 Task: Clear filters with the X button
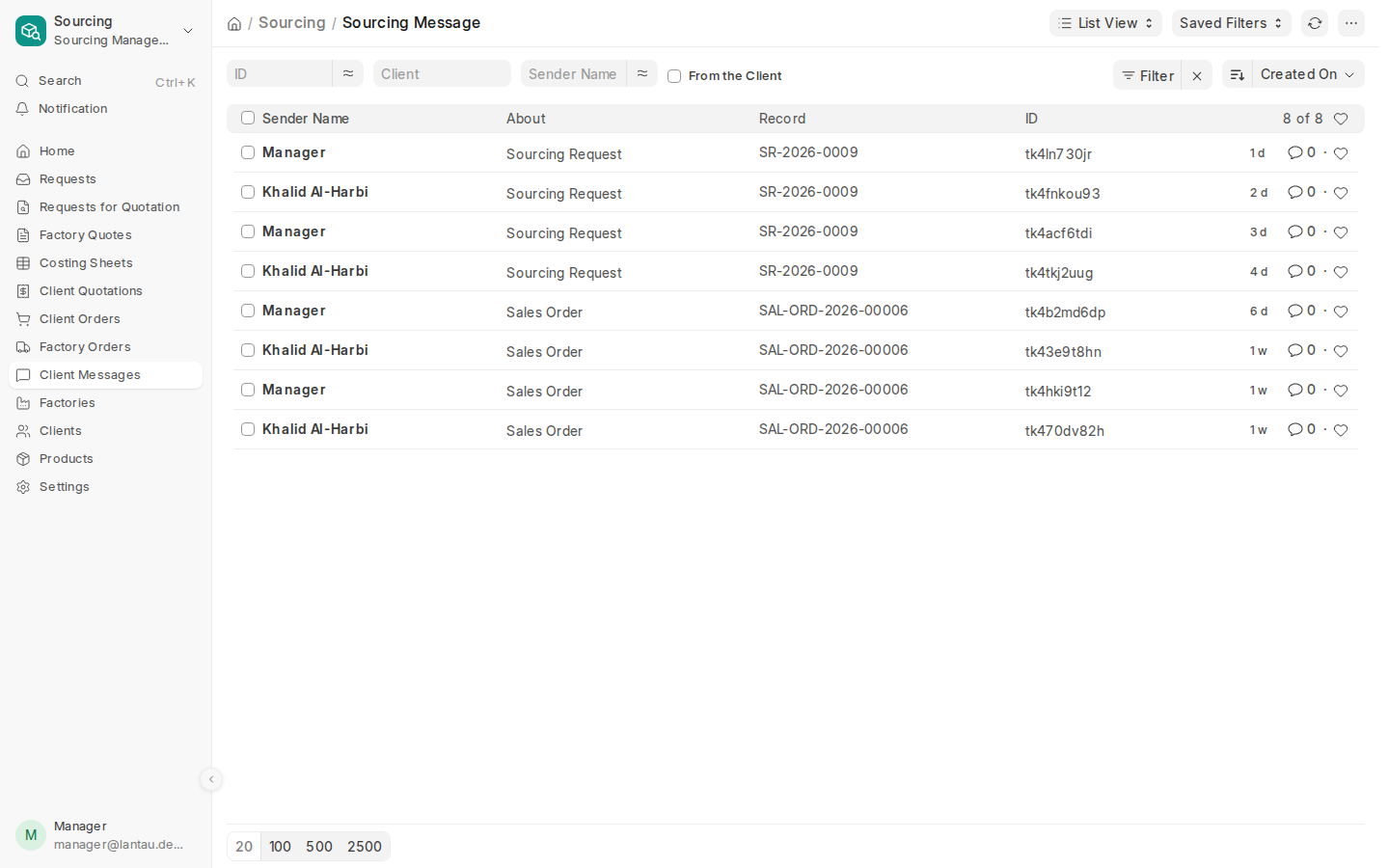(1197, 75)
